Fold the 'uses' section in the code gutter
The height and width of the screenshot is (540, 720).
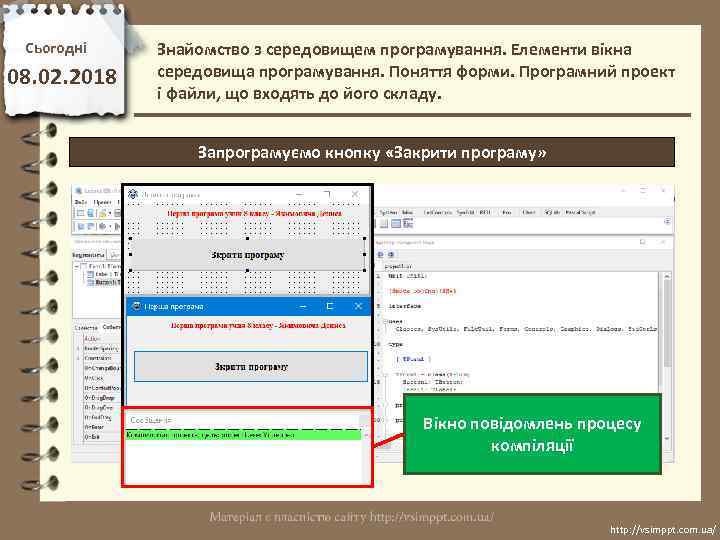(385, 321)
